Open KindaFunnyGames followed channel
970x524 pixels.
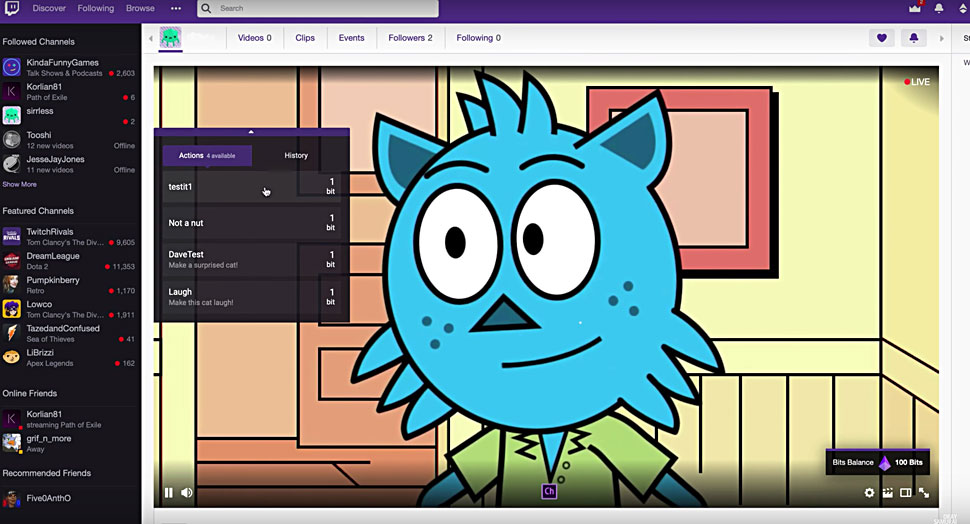pyautogui.click(x=69, y=67)
